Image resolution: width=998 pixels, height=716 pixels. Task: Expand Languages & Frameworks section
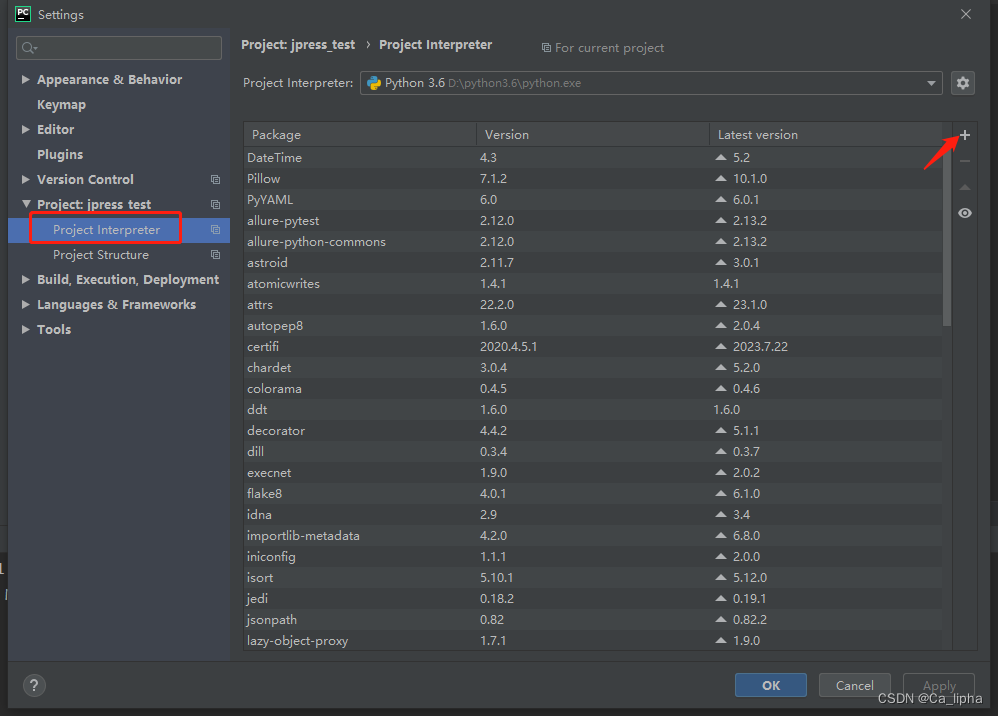pos(25,304)
